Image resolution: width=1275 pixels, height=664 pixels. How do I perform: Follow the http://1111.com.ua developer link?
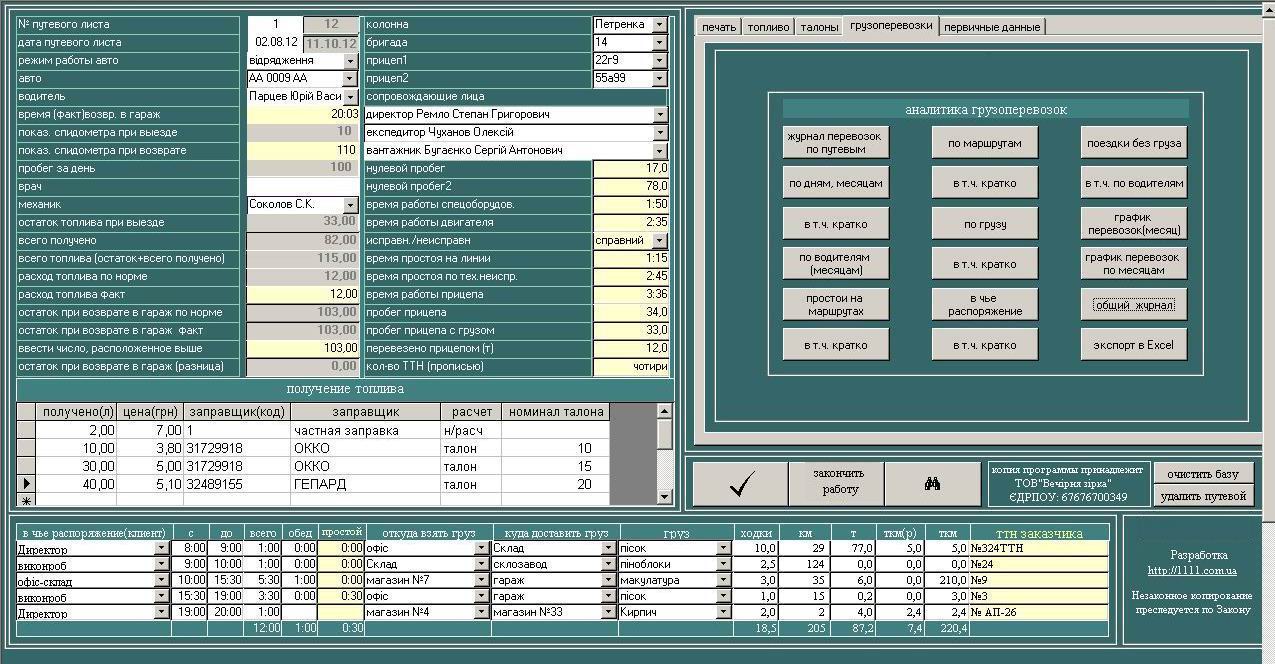tap(1191, 570)
